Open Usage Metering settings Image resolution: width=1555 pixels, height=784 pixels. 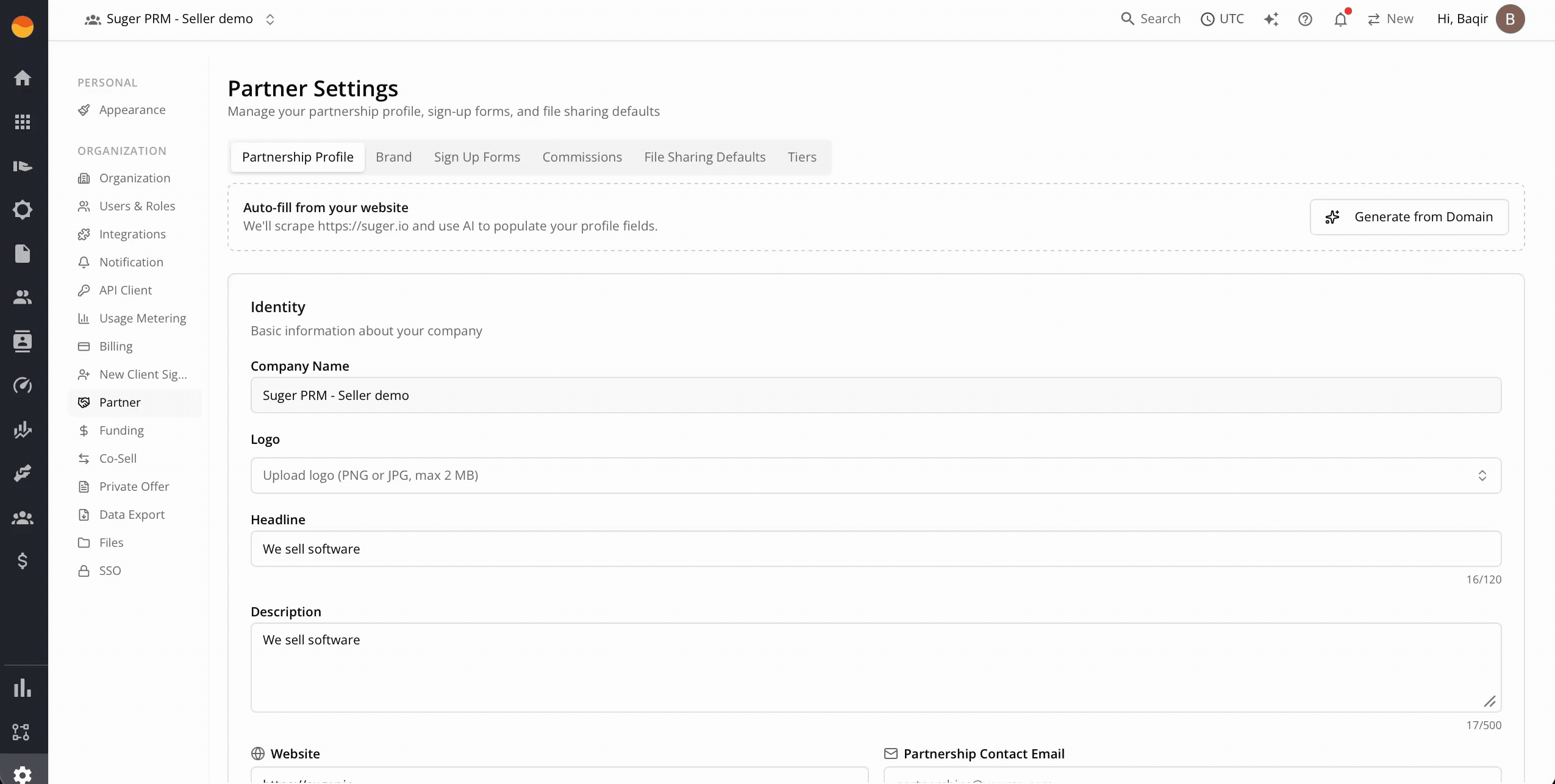[x=135, y=318]
